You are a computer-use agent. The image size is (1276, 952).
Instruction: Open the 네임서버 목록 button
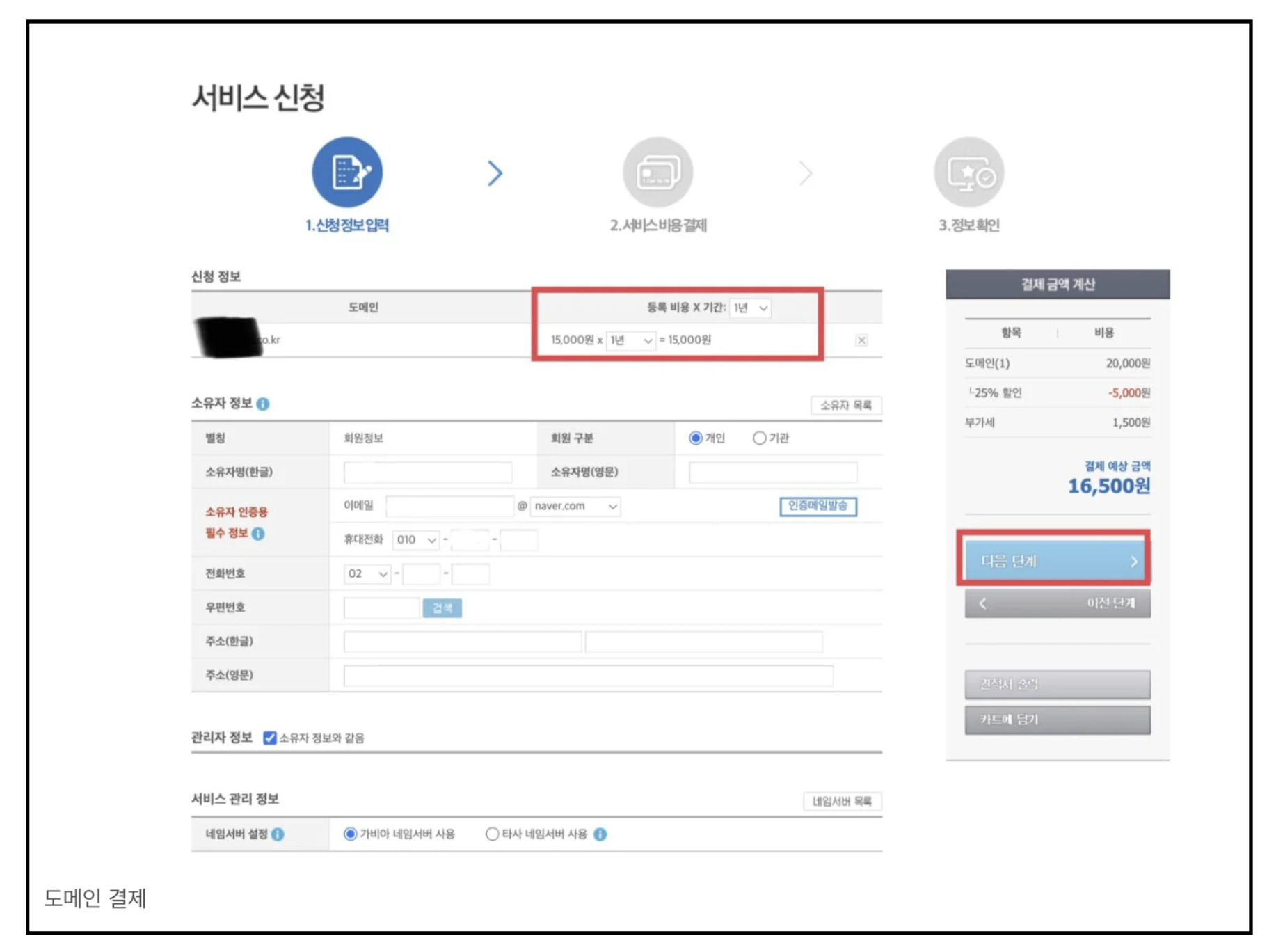[x=842, y=801]
